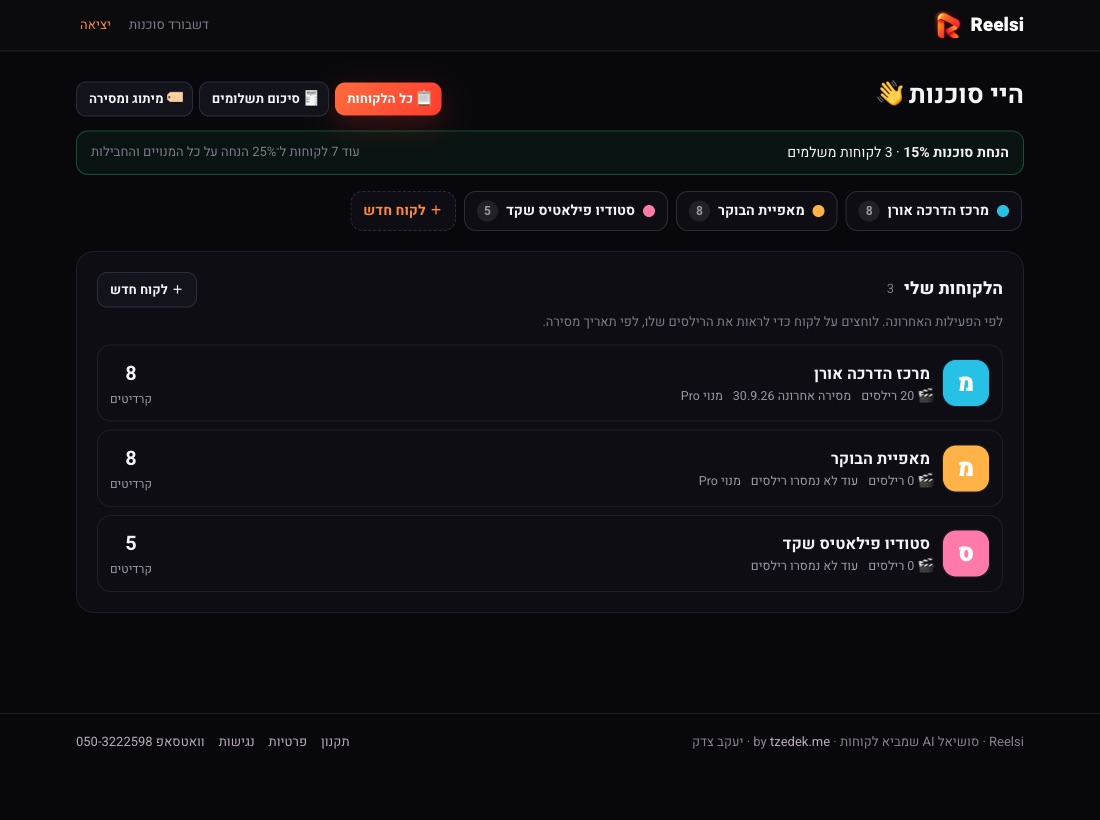
Task: Click the clapperboard icon in מאפיית הבוקר row
Action: [926, 480]
